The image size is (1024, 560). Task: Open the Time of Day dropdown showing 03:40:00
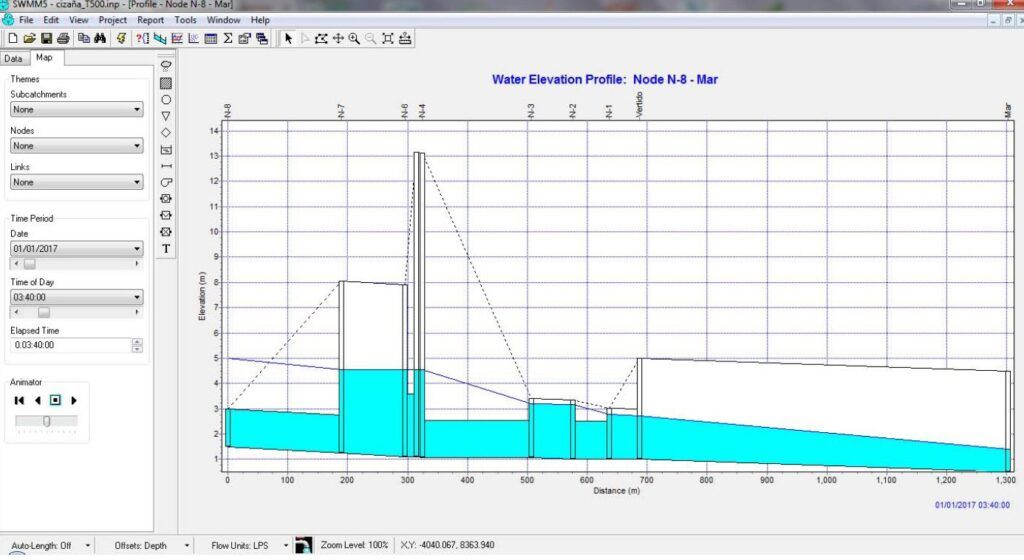pyautogui.click(x=136, y=297)
